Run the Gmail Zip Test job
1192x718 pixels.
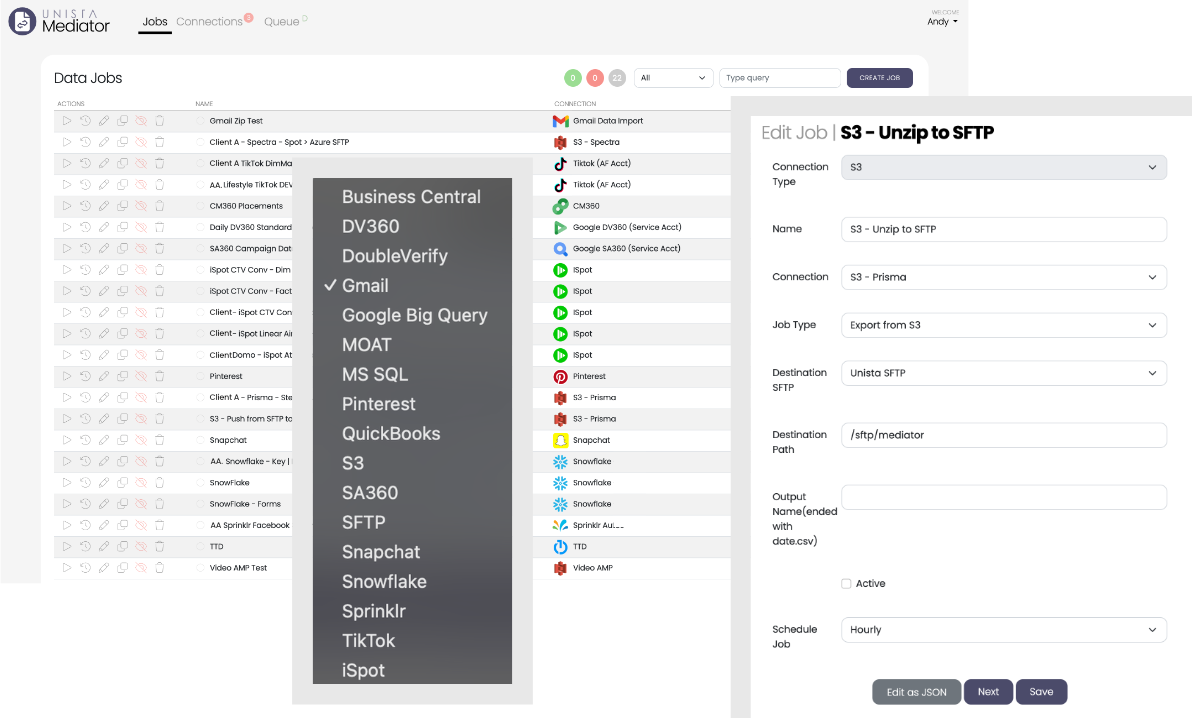click(67, 121)
